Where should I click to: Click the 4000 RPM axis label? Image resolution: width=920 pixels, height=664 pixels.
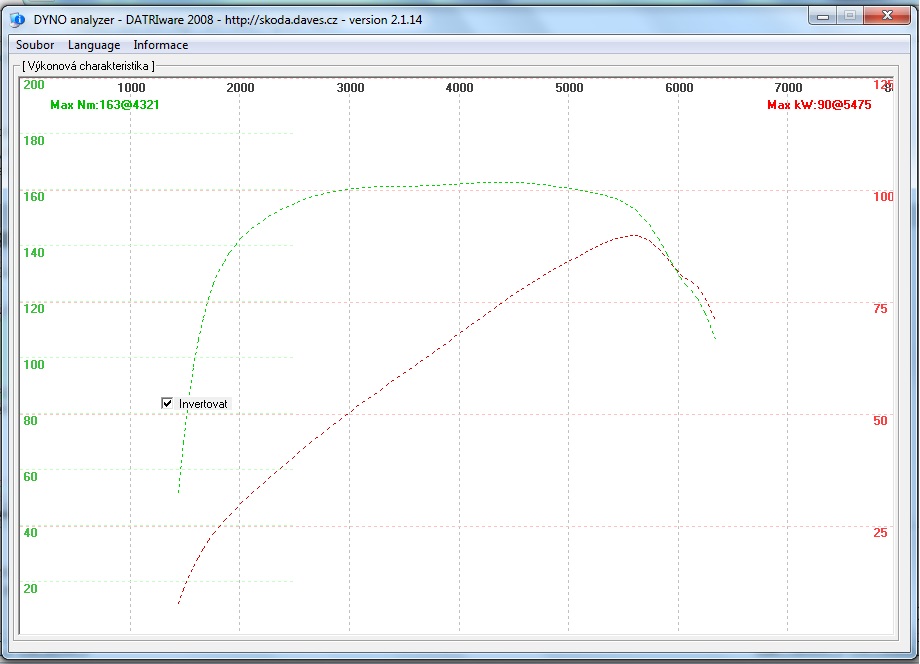point(459,88)
